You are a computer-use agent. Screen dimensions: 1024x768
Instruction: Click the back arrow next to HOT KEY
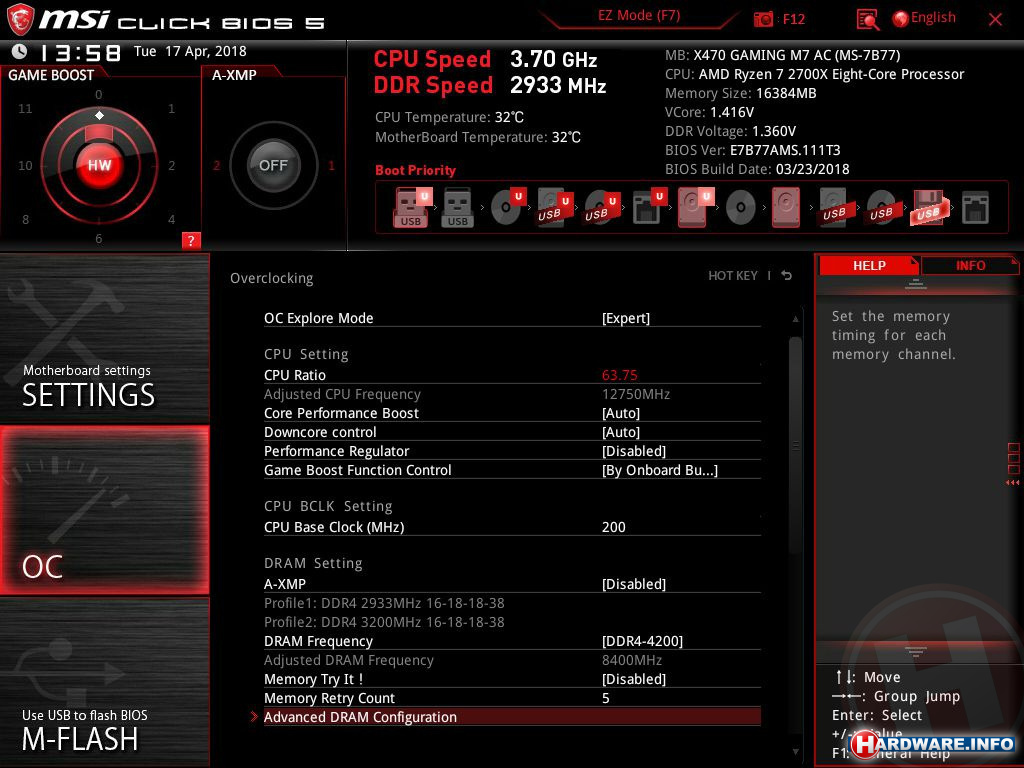(787, 276)
